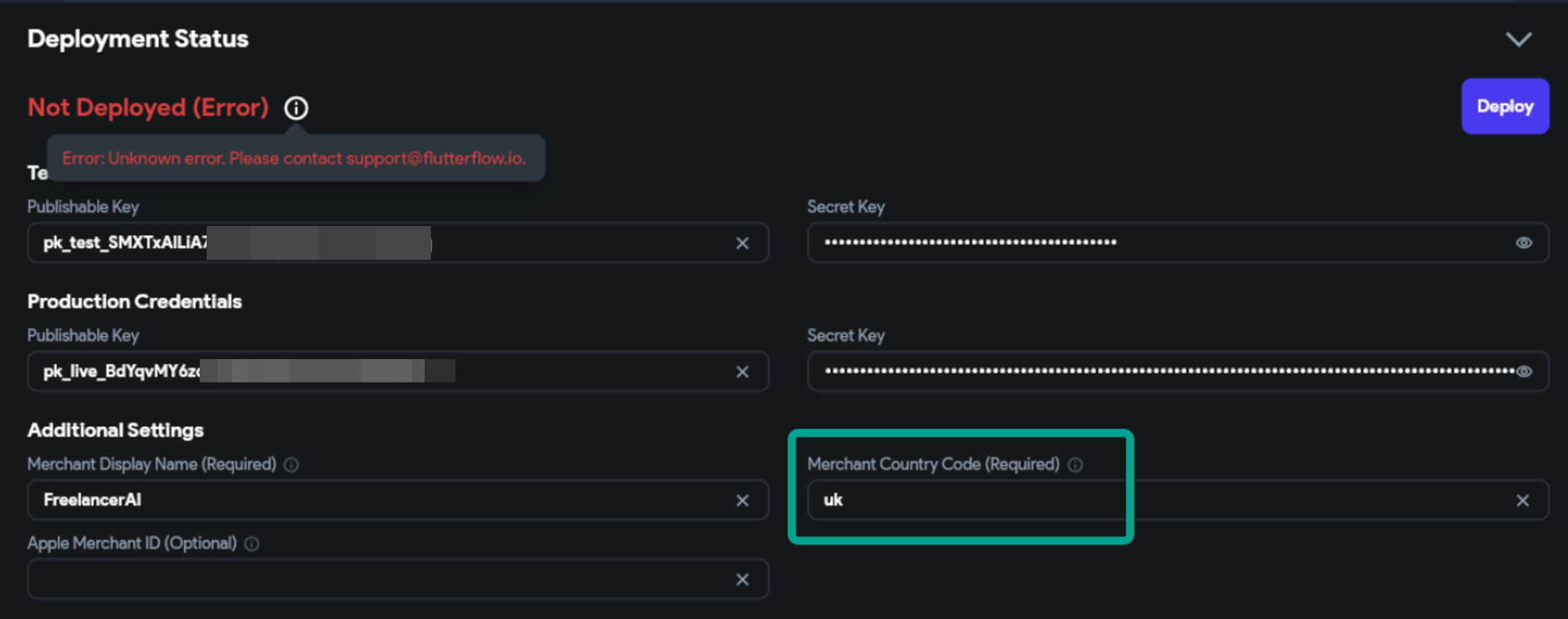Click the info icon beside Not Deployed (Error)
Screen dimensions: 1568x619
click(296, 108)
